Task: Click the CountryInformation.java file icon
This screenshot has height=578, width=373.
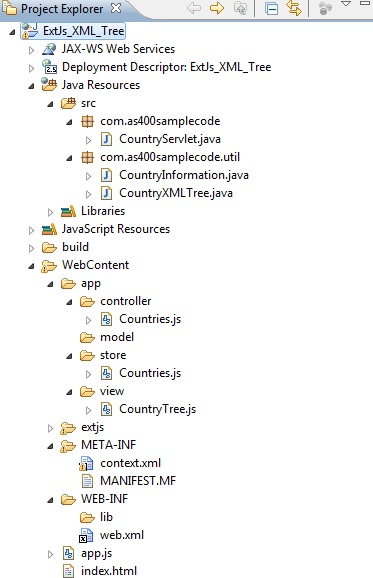Action: coord(107,175)
